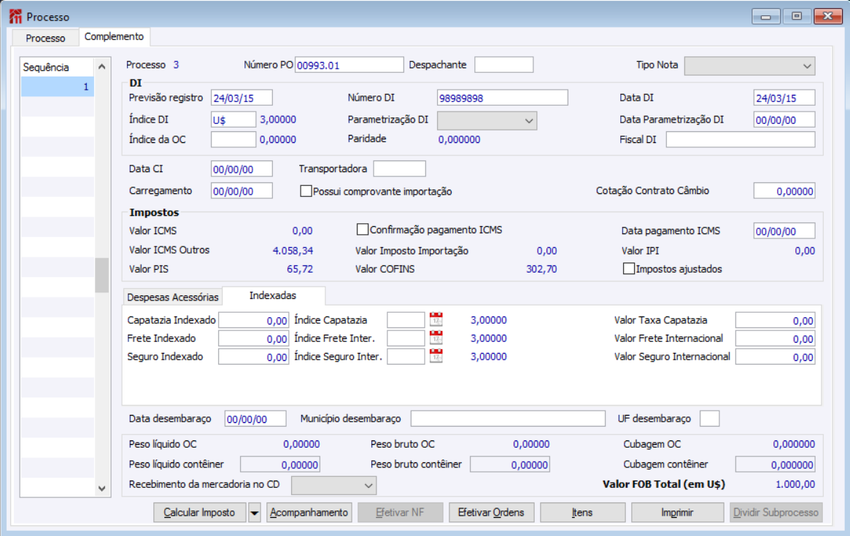Image resolution: width=850 pixels, height=536 pixels.
Task: Open Recebimento da mercadoria no CD dropdown
Action: click(x=333, y=486)
